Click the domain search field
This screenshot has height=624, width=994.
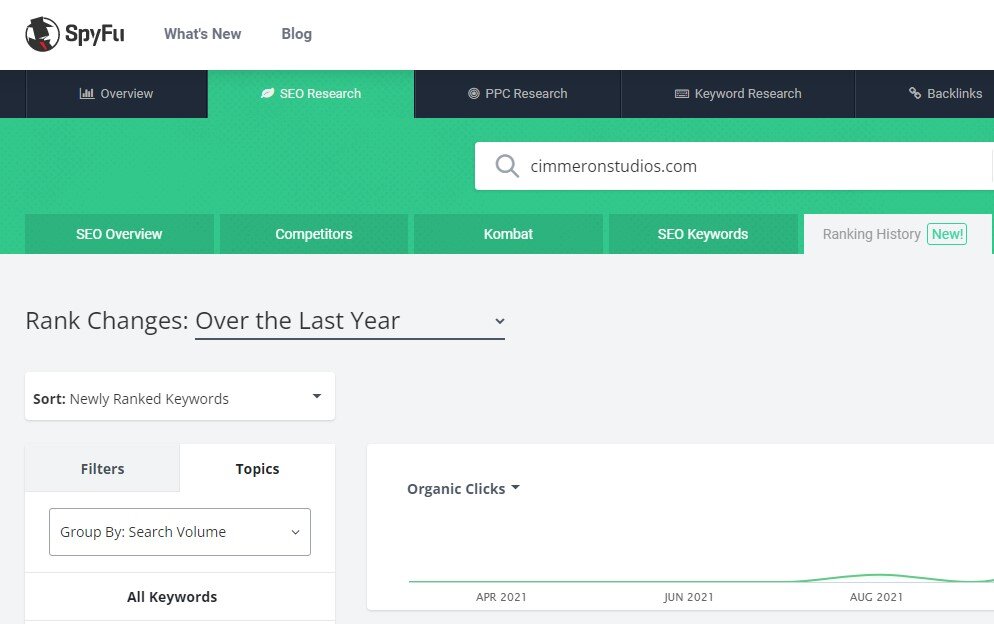coord(734,166)
